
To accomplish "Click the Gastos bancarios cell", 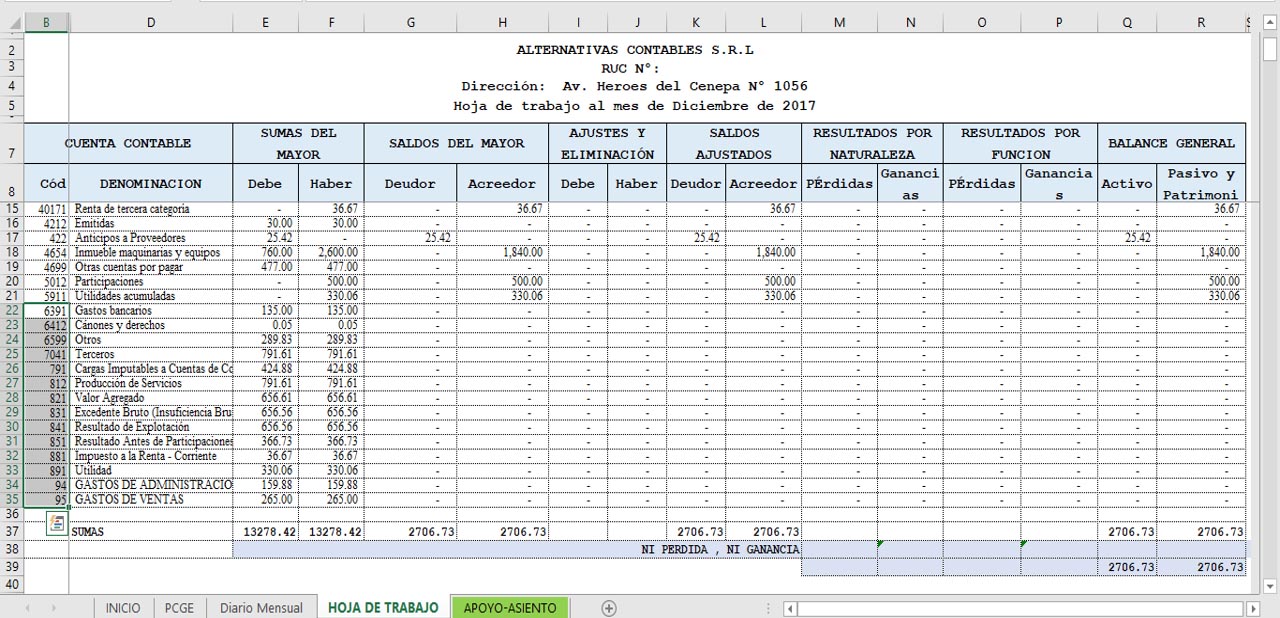I will click(150, 311).
